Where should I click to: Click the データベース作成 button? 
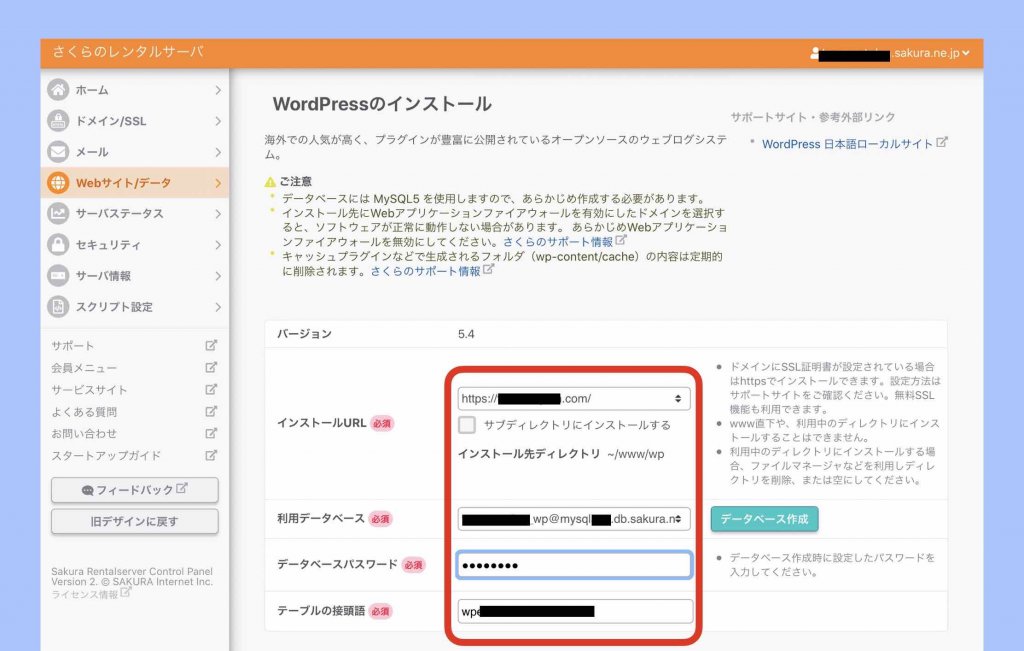[764, 519]
